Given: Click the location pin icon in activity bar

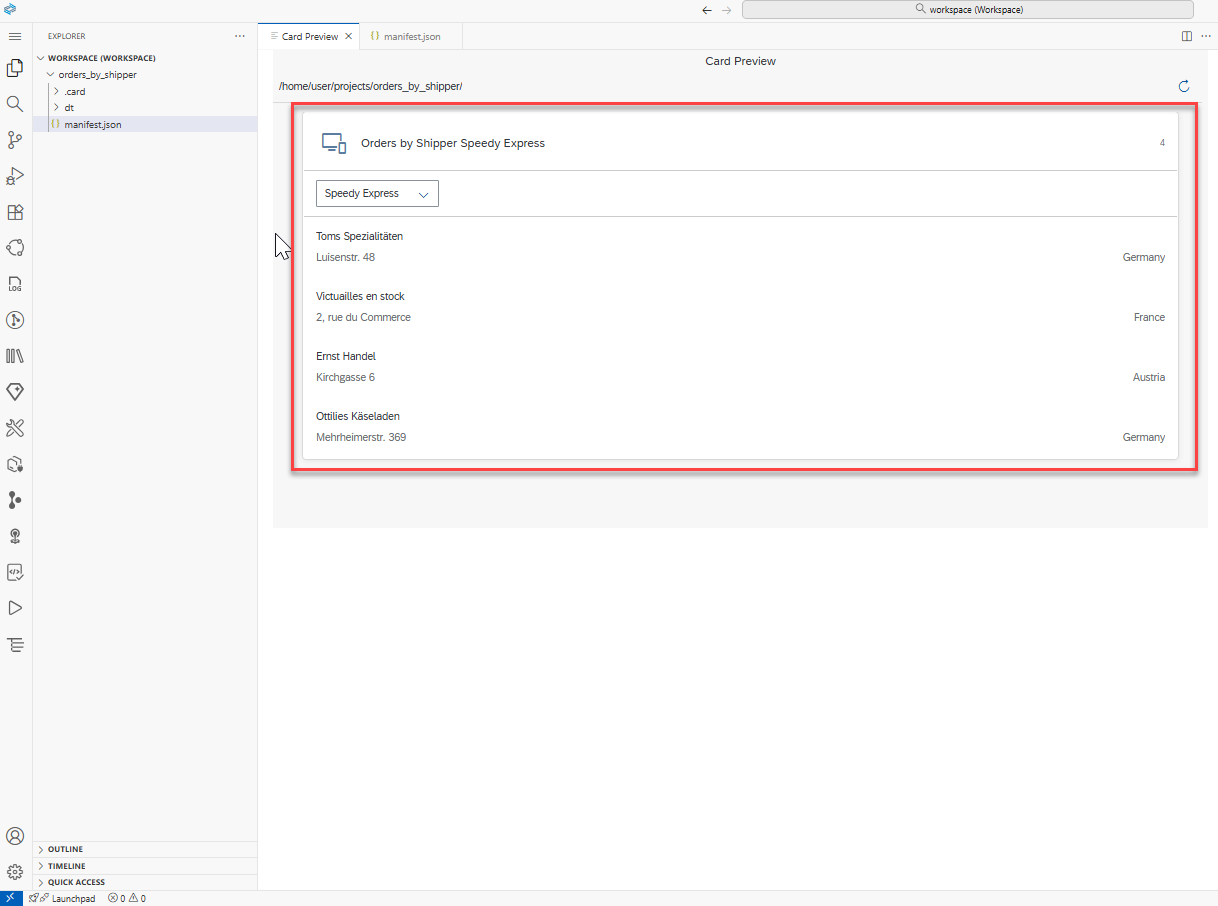Looking at the screenshot, I should (x=15, y=536).
